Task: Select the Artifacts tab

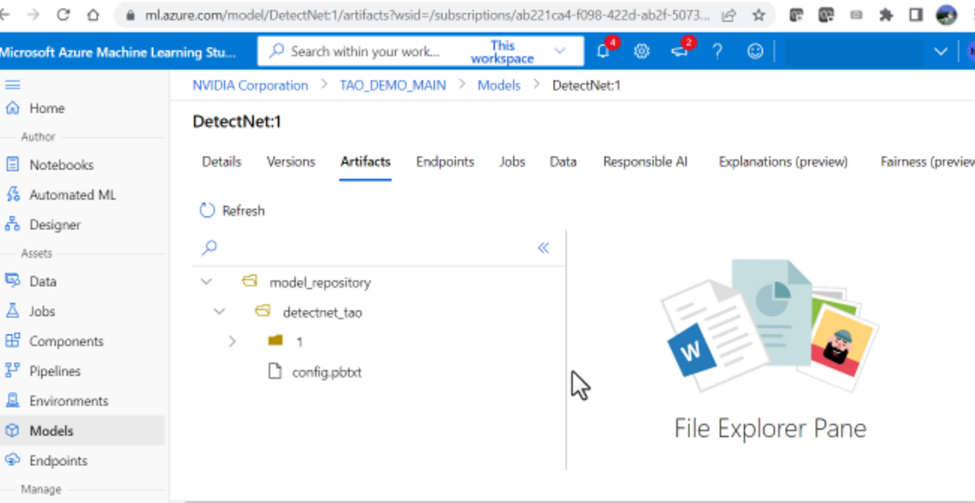Action: 366,162
